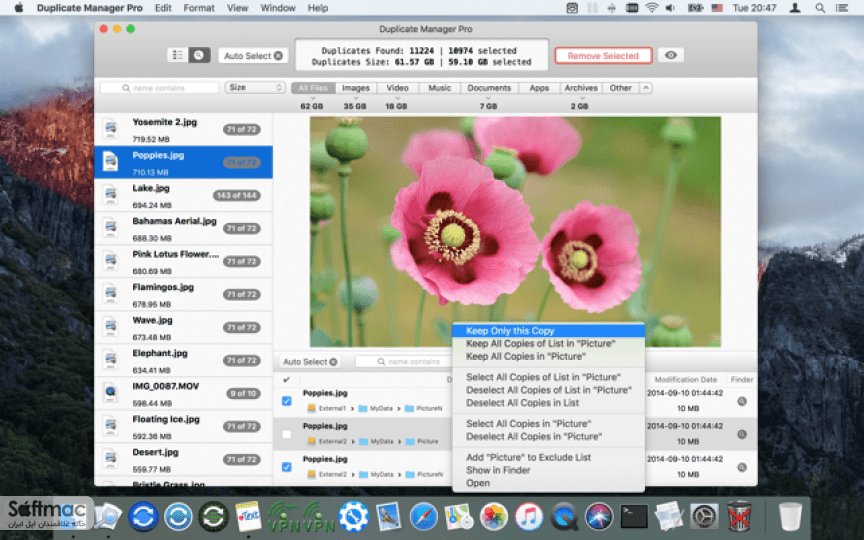
Task: Check the Poppies.jpg copy in External2 Picture
Action: point(287,434)
